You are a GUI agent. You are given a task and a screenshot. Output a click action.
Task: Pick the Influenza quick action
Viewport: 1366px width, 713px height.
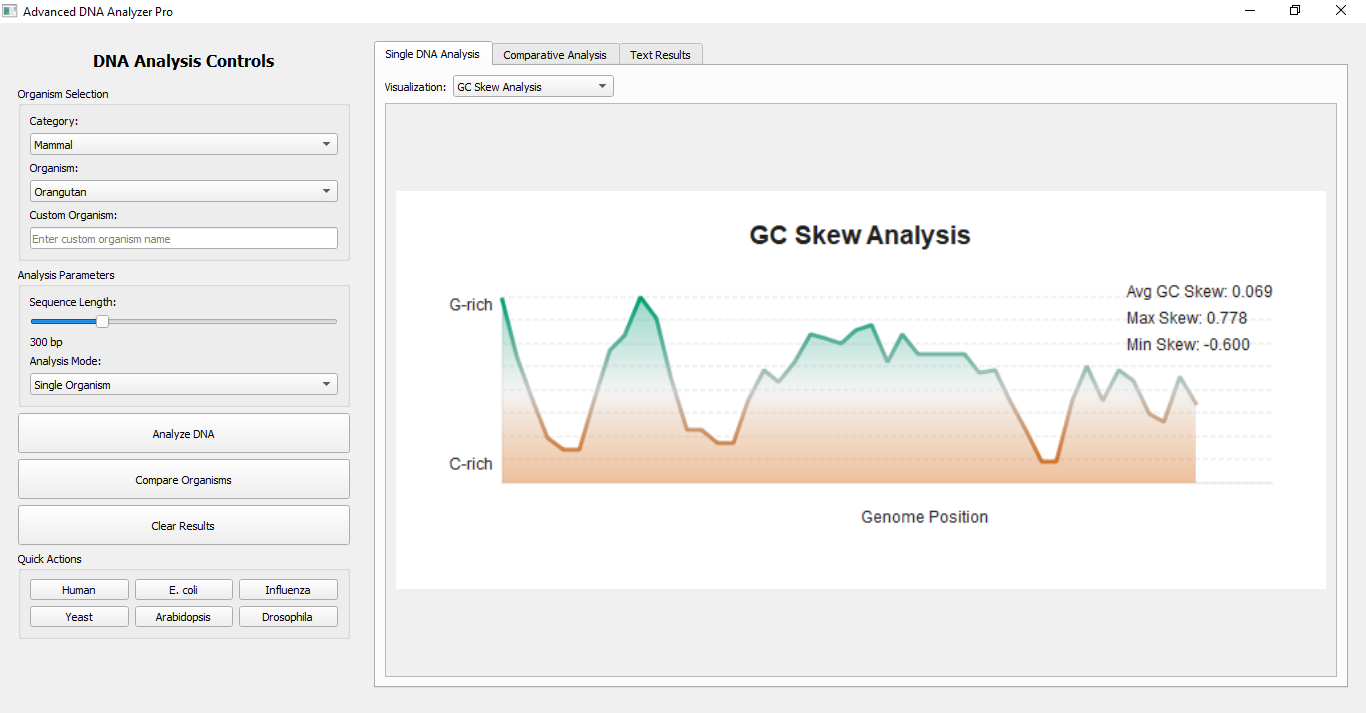point(288,590)
